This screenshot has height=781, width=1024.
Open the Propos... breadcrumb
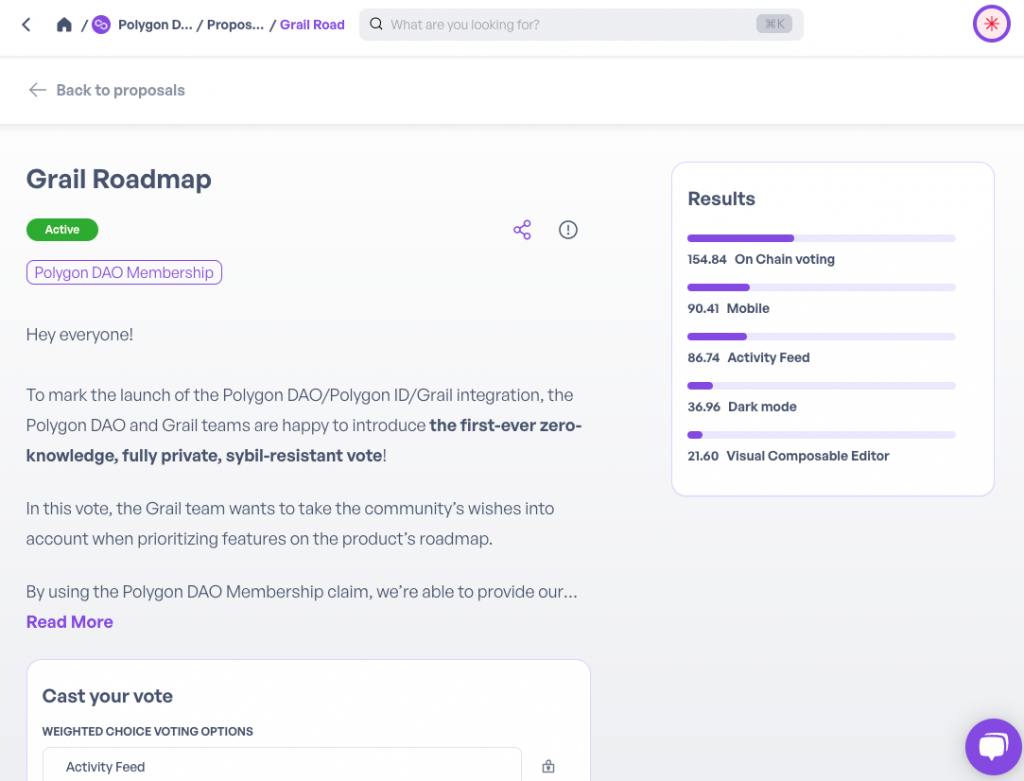point(236,25)
